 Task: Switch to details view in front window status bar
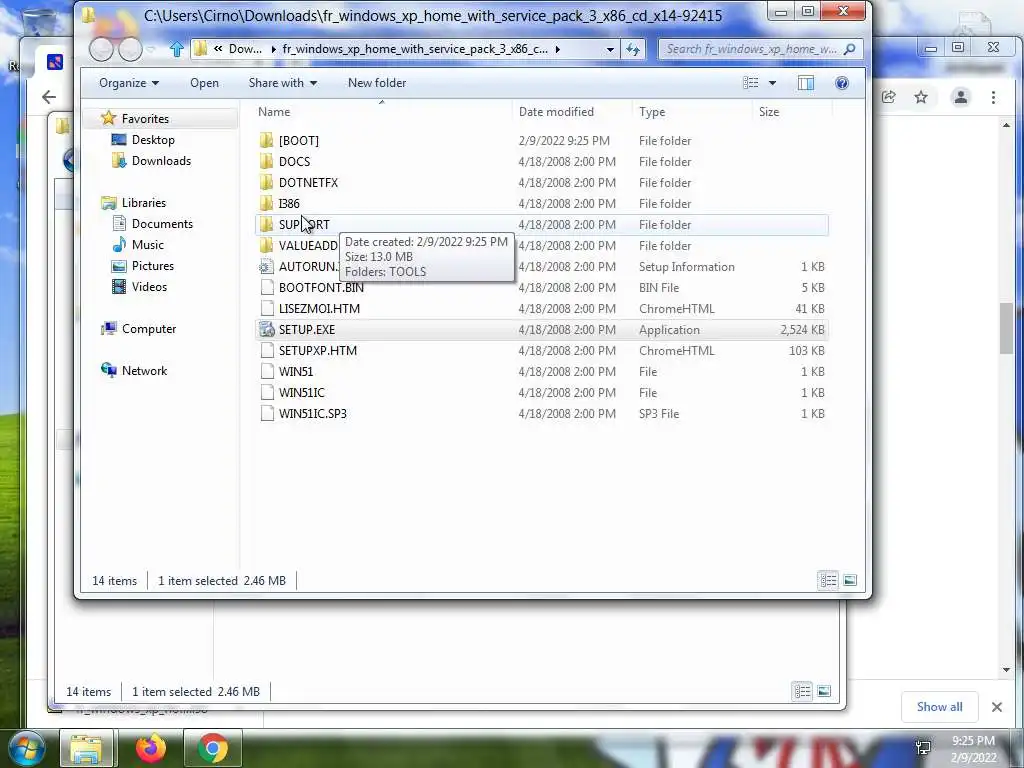(828, 580)
